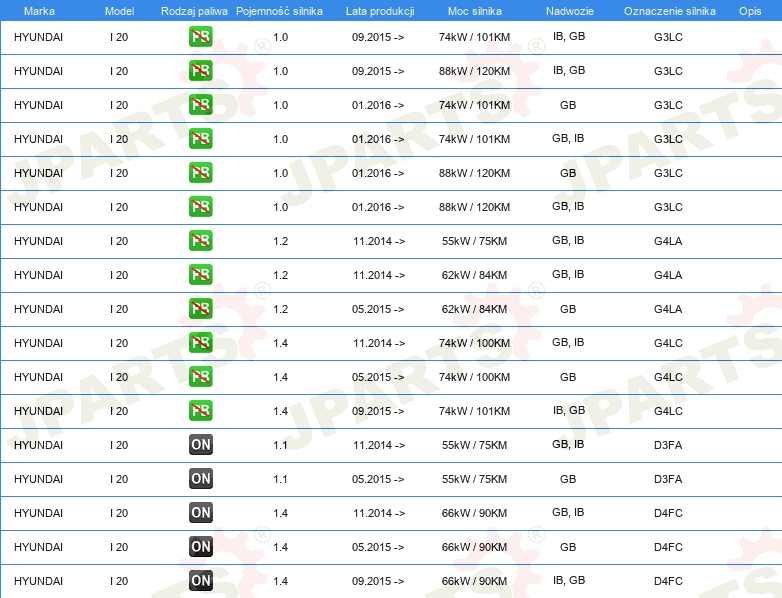782x598 pixels.
Task: Click ON diesel icon in 09.2015 D4FC row
Action: coord(200,580)
